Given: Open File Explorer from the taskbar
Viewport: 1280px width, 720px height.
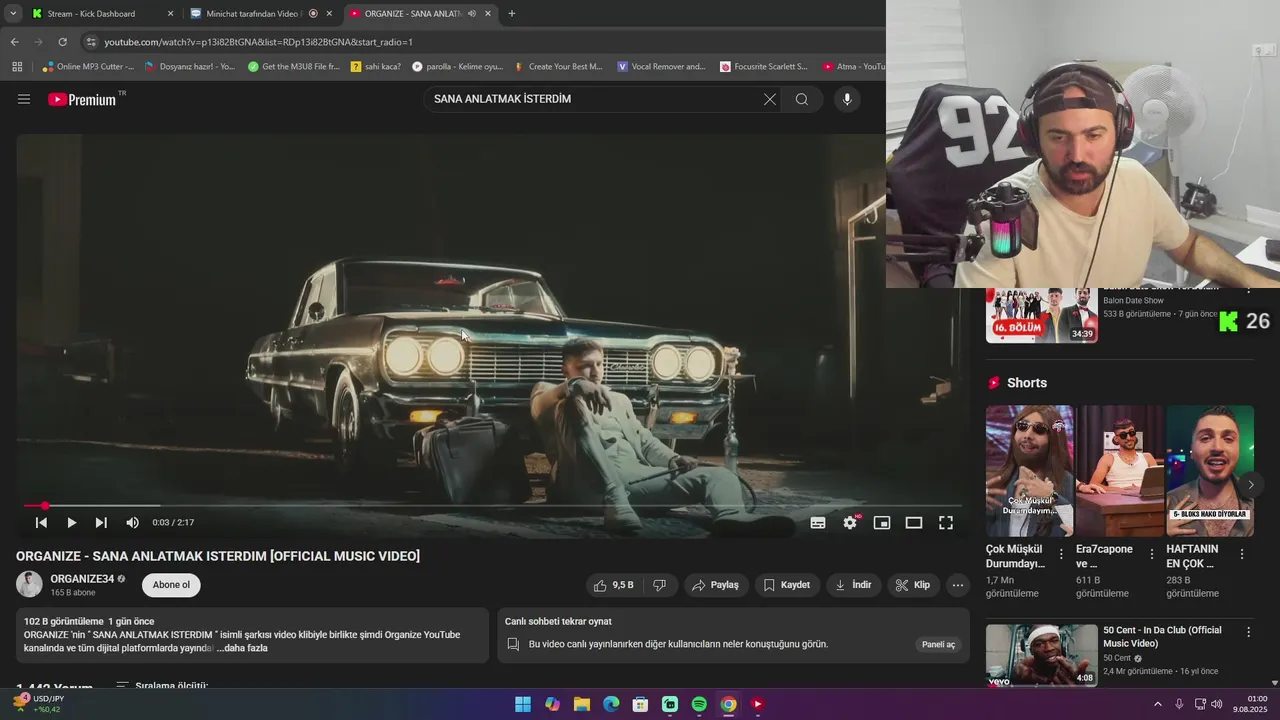Looking at the screenshot, I should coord(582,704).
